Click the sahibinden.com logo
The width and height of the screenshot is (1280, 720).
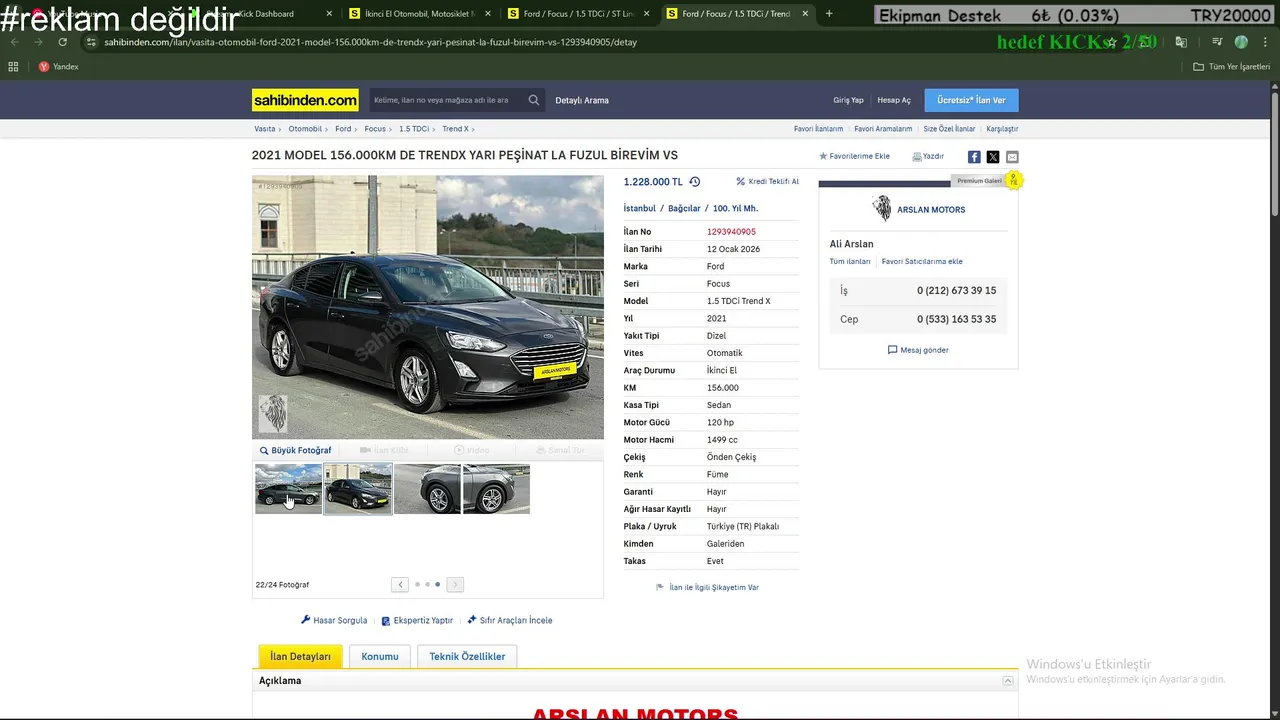click(x=305, y=100)
